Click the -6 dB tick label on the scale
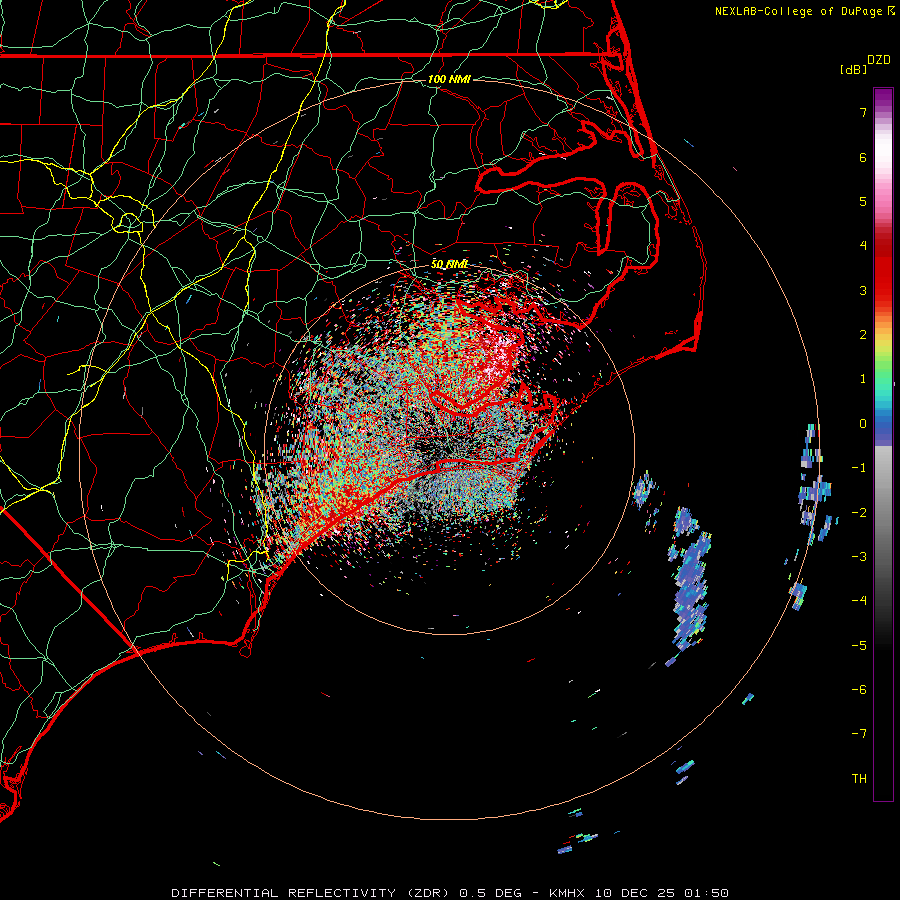This screenshot has width=900, height=900. 859,690
